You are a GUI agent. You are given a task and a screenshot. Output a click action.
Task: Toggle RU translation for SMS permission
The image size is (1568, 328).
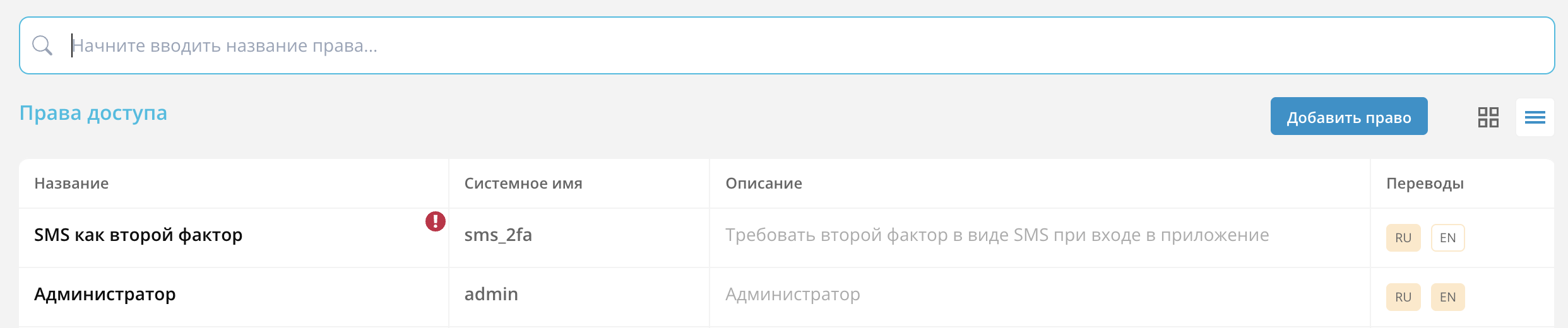[x=1403, y=238]
